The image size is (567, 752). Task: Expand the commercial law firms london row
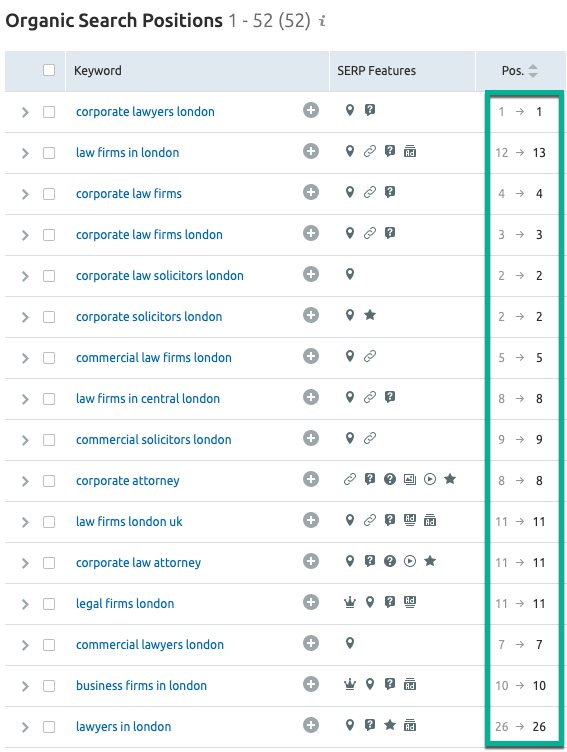click(25, 358)
